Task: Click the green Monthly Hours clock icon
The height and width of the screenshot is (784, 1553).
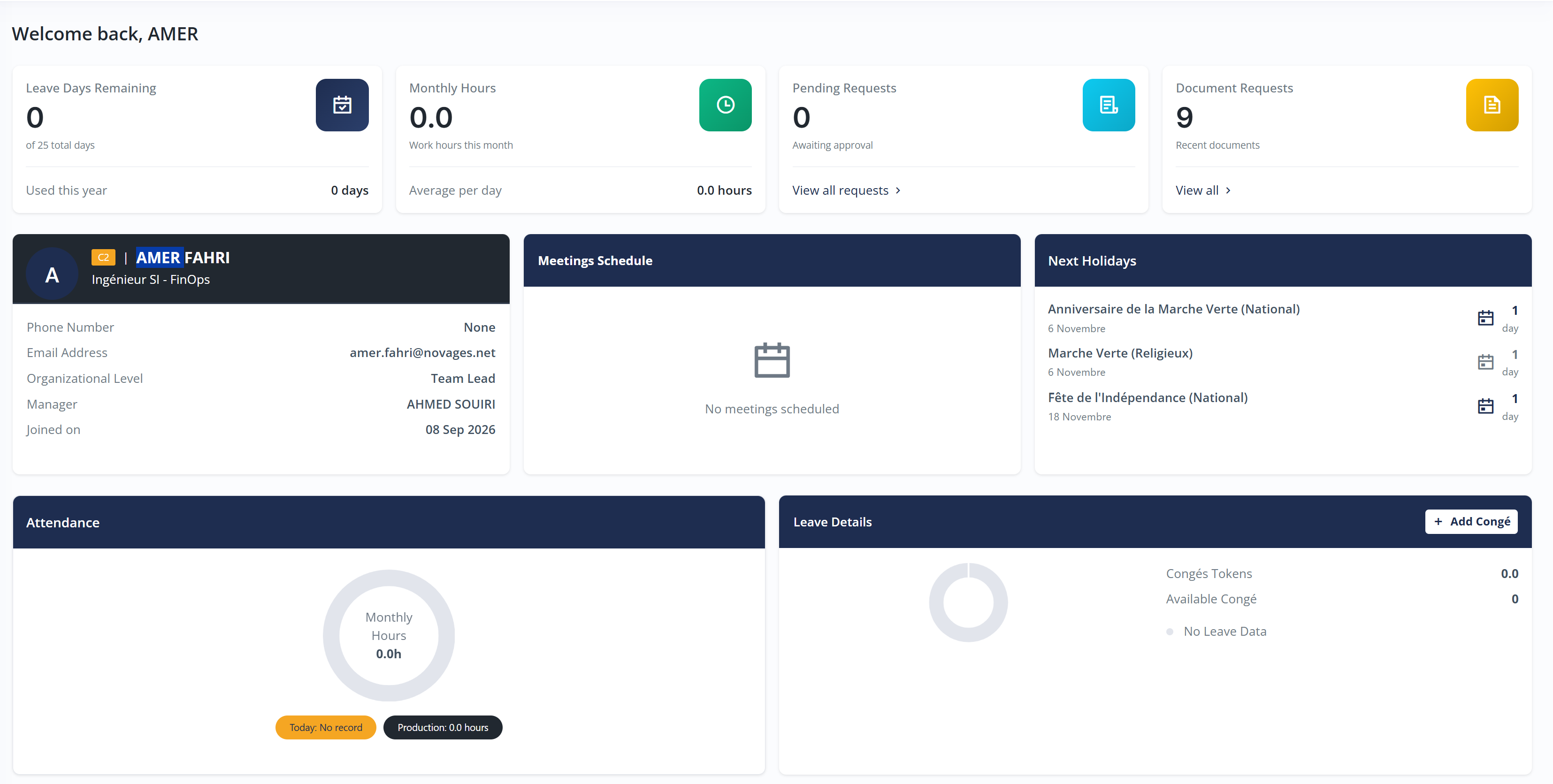Action: pos(725,105)
